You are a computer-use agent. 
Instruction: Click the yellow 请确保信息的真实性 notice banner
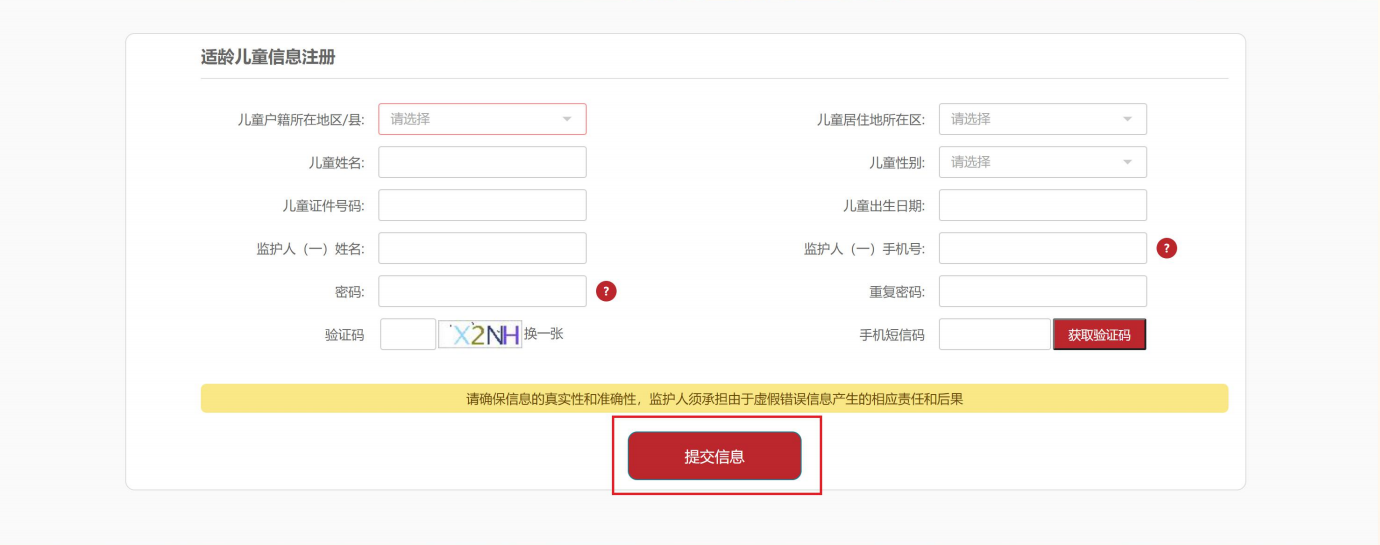(x=714, y=399)
